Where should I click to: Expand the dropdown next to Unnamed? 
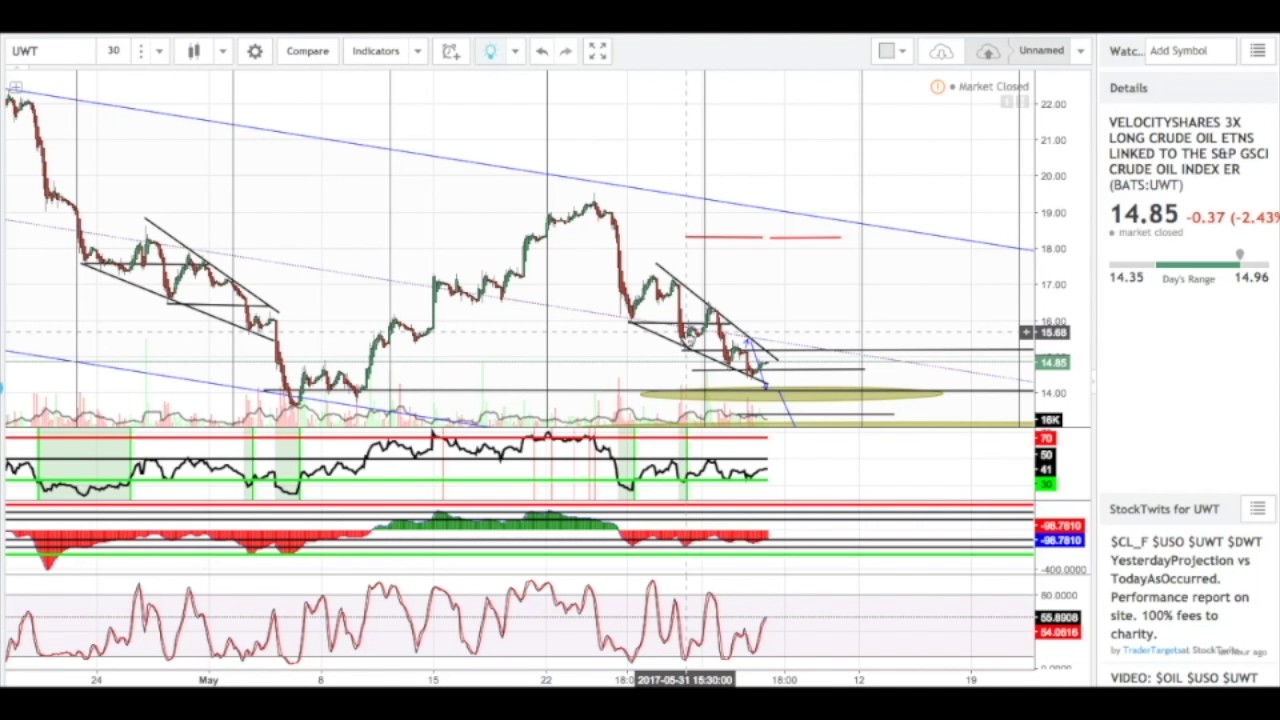(x=1080, y=51)
